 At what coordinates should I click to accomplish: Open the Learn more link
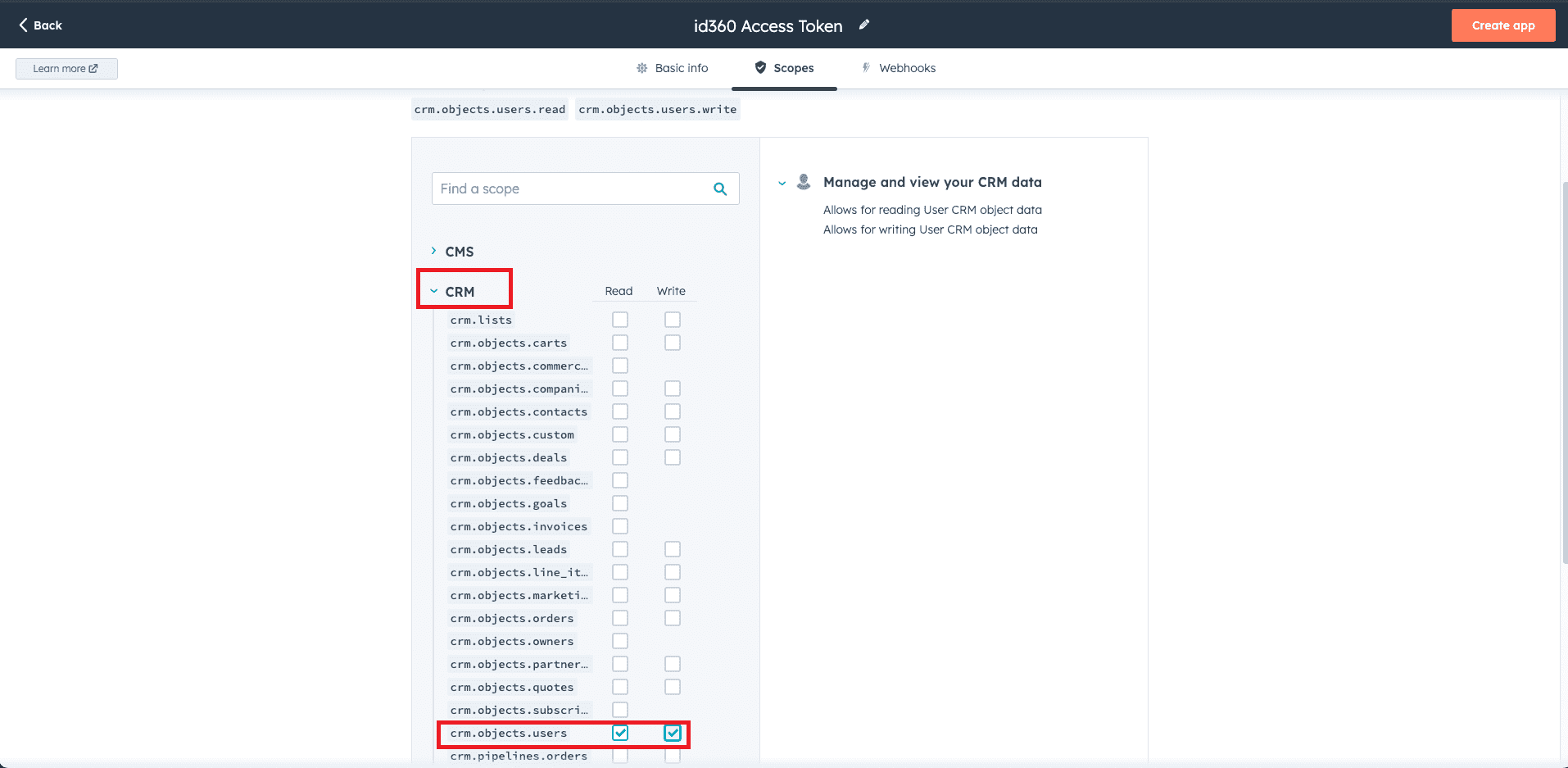coord(66,69)
